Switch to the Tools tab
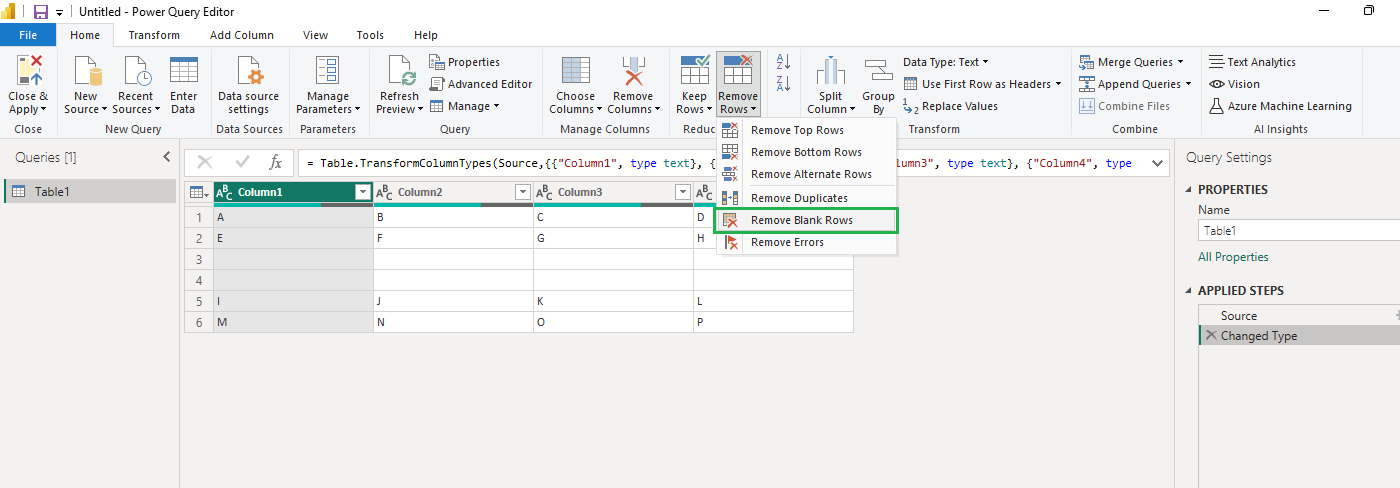The height and width of the screenshot is (488, 1400). tap(370, 35)
